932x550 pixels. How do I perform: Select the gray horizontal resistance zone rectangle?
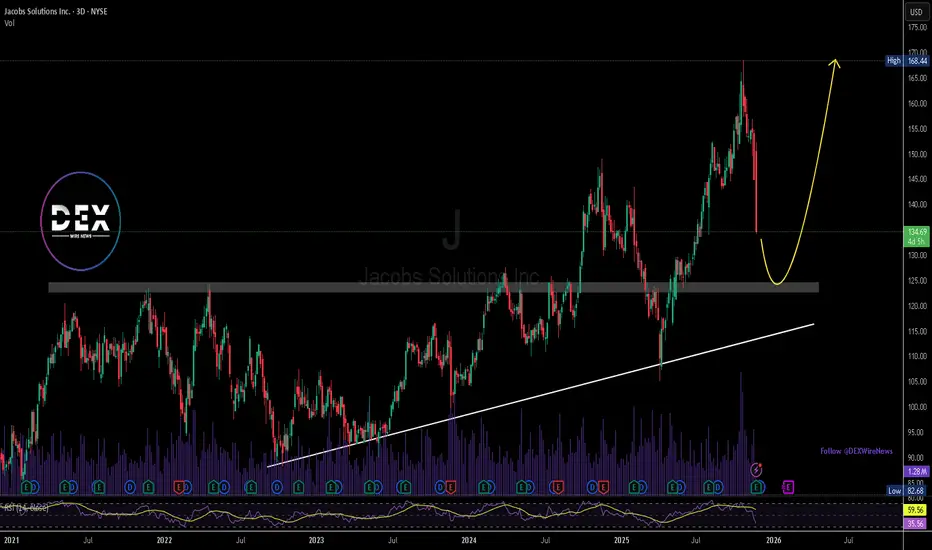(433, 287)
